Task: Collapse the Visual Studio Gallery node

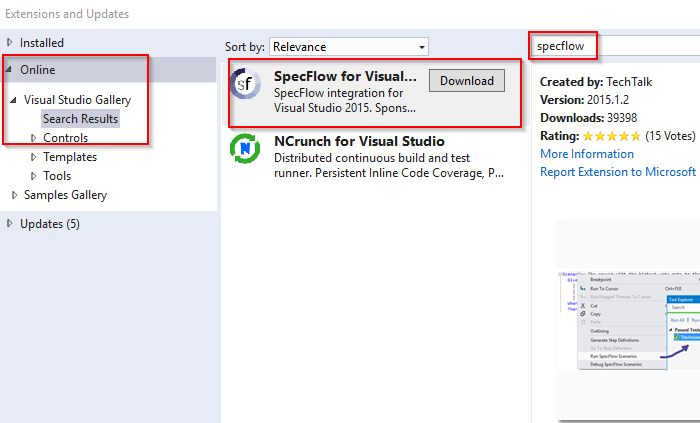Action: pyautogui.click(x=13, y=100)
